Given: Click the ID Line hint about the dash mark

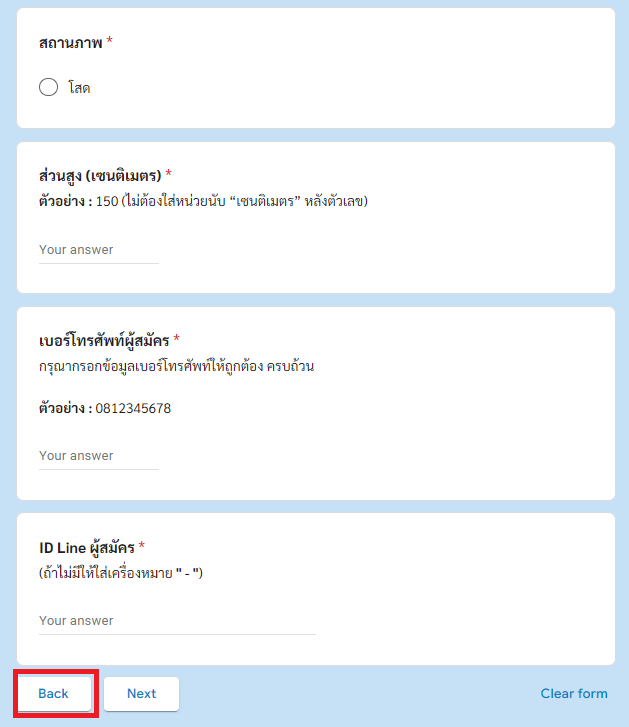Looking at the screenshot, I should pos(121,573).
